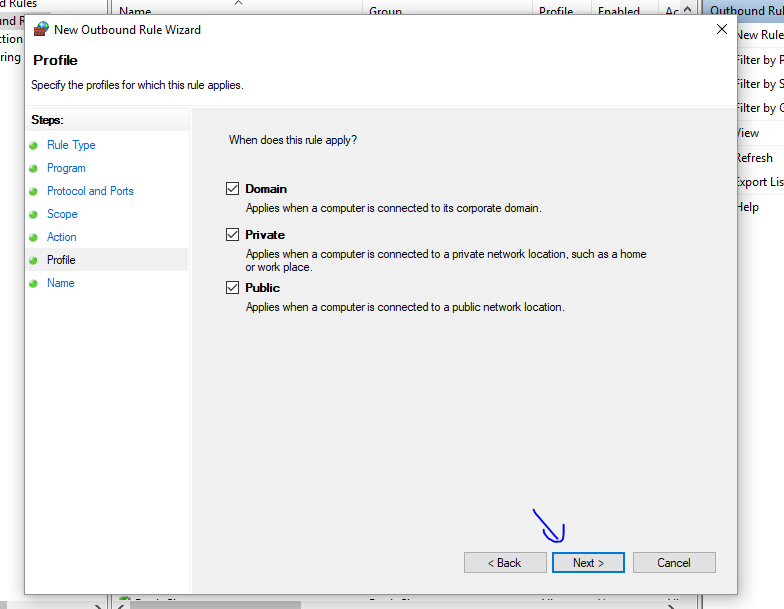Click the firewall wizard title bar icon
This screenshot has height=609, width=784.
(x=41, y=29)
